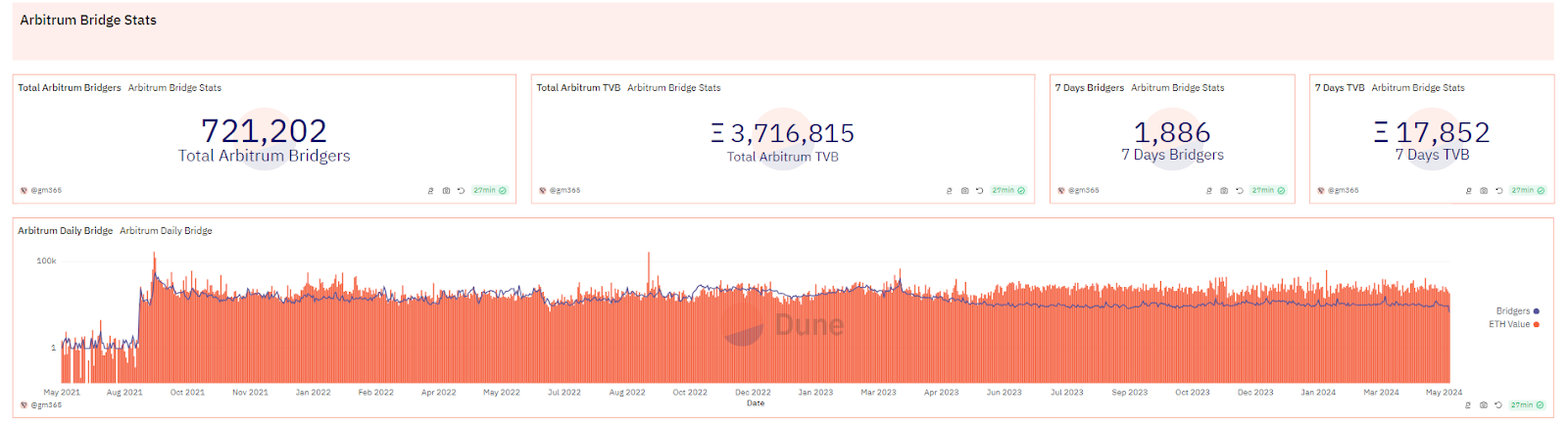This screenshot has width=1568, height=424.
Task: Open @gm365 profile in 7 Days TVB card
Action: (x=1343, y=191)
